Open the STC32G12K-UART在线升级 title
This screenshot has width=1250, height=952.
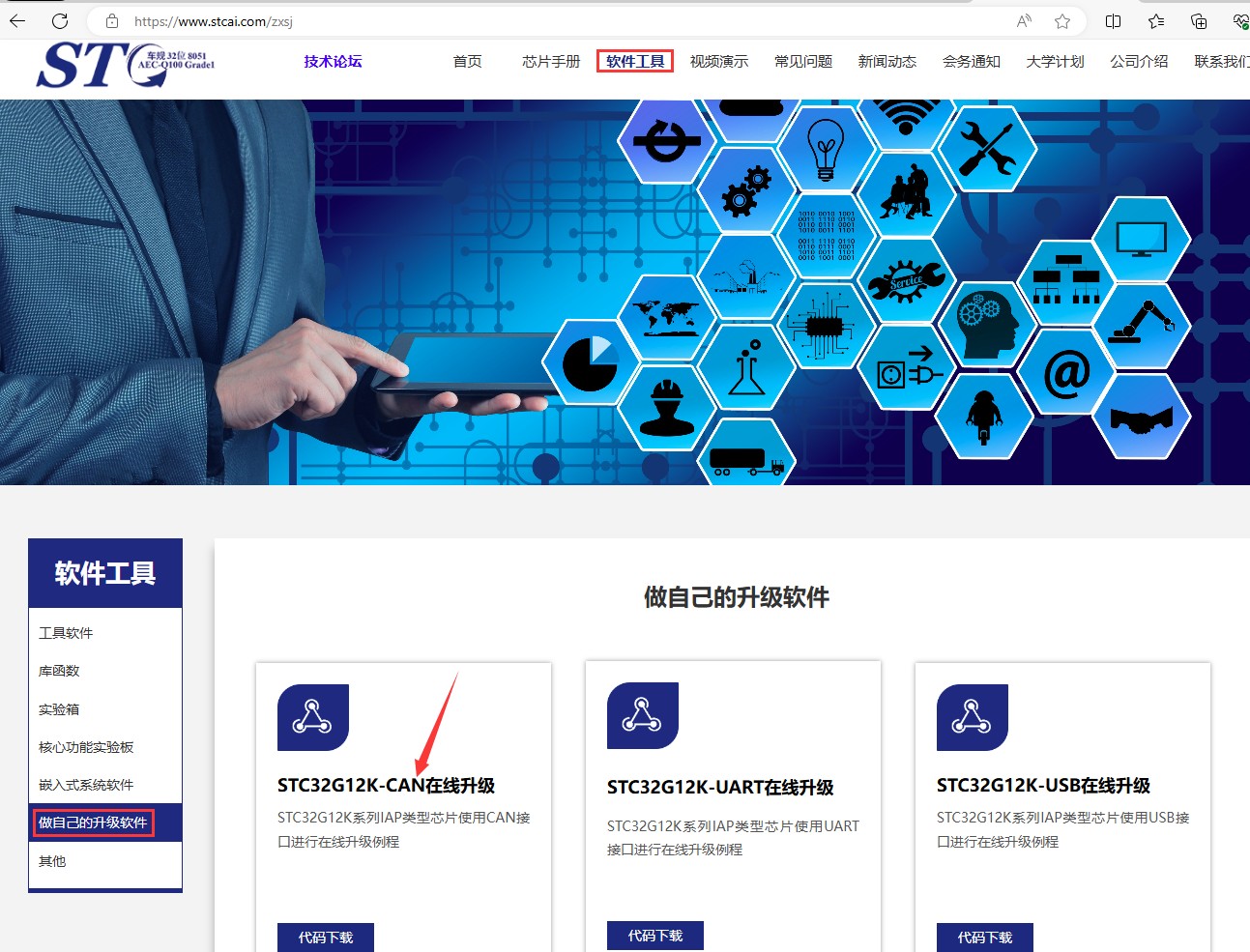tap(720, 788)
